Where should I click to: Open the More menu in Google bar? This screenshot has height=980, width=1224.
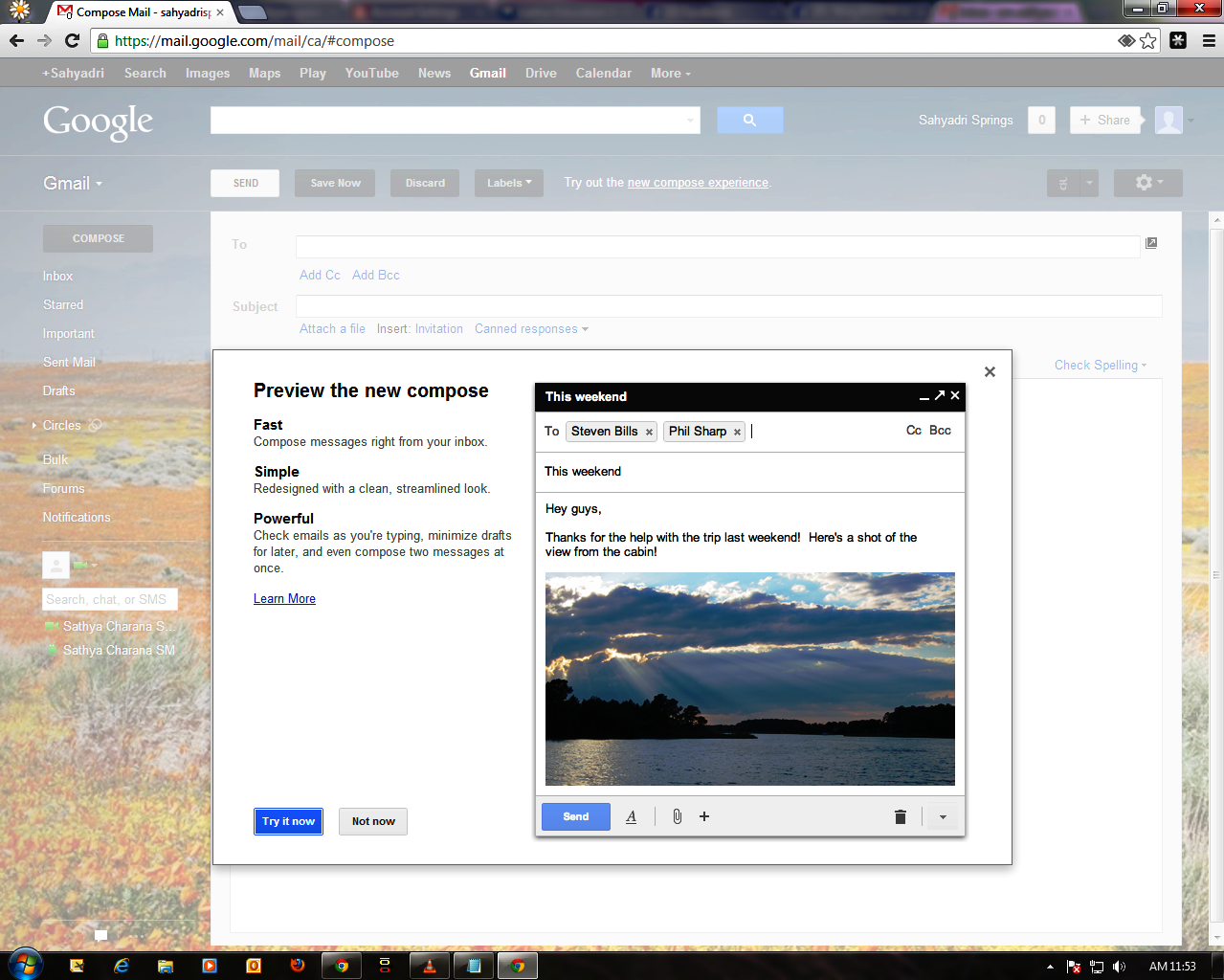(x=670, y=73)
